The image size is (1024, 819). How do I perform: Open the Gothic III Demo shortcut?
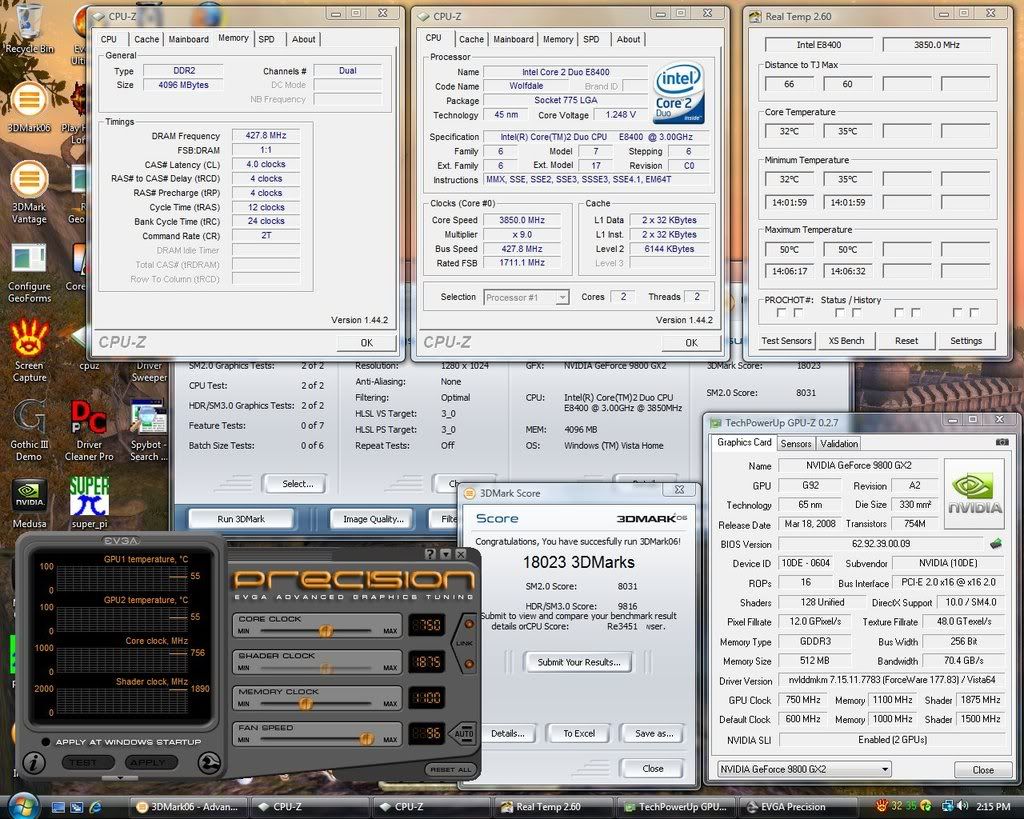(29, 430)
